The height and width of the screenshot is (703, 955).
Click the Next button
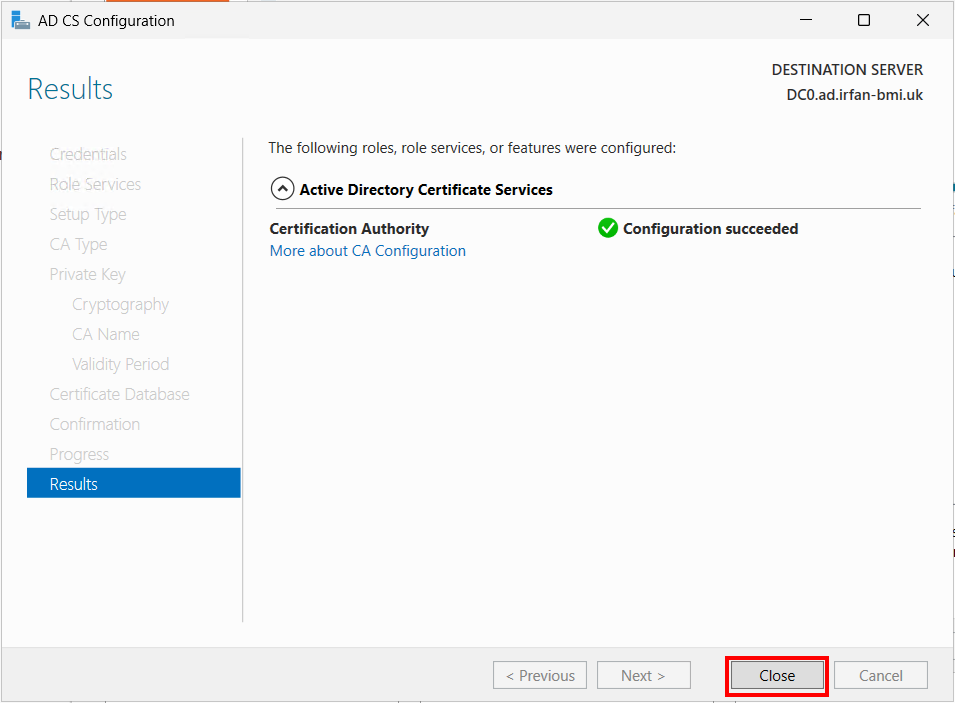click(x=643, y=675)
